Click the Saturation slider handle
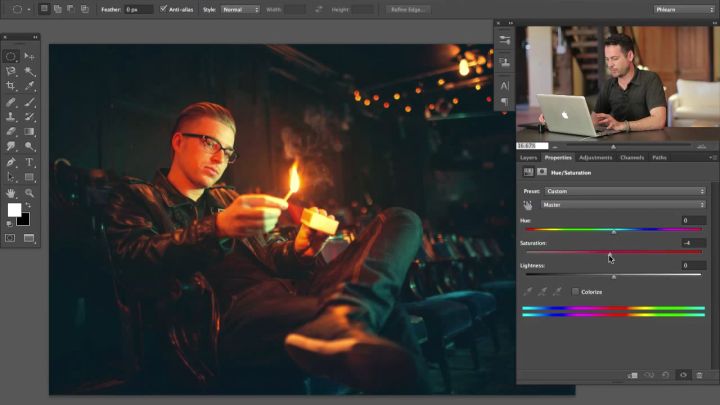Screen dimensions: 720x405 point(610,253)
